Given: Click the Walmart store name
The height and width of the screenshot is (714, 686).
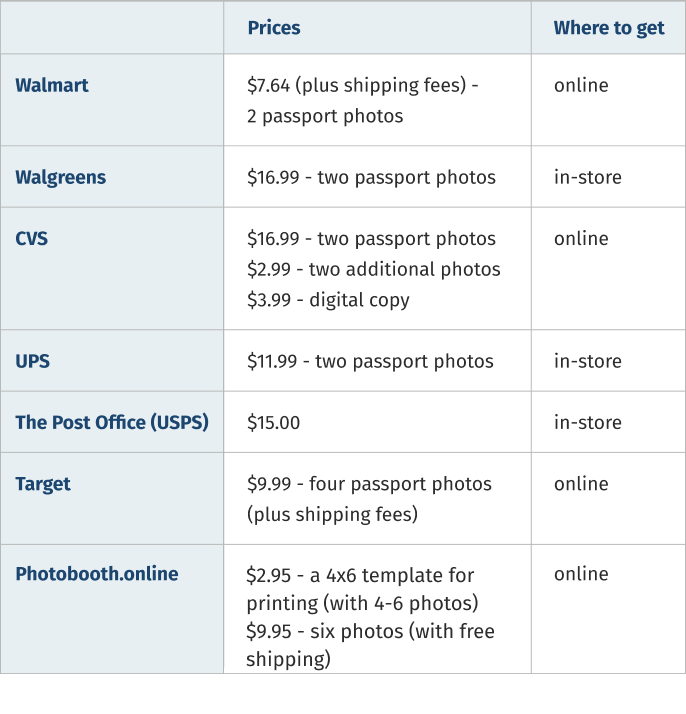Looking at the screenshot, I should (52, 85).
